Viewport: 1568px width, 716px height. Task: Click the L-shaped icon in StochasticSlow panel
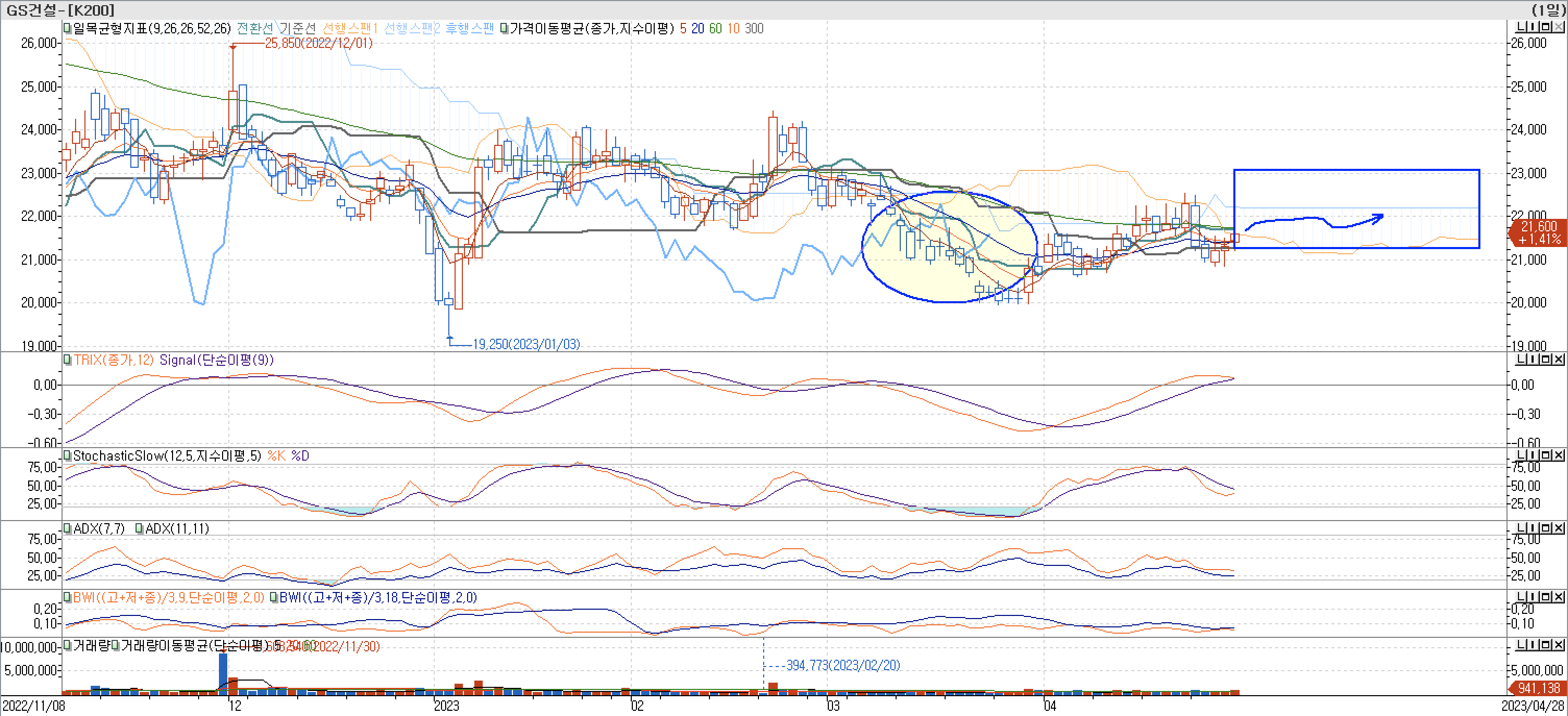pyautogui.click(x=1520, y=455)
